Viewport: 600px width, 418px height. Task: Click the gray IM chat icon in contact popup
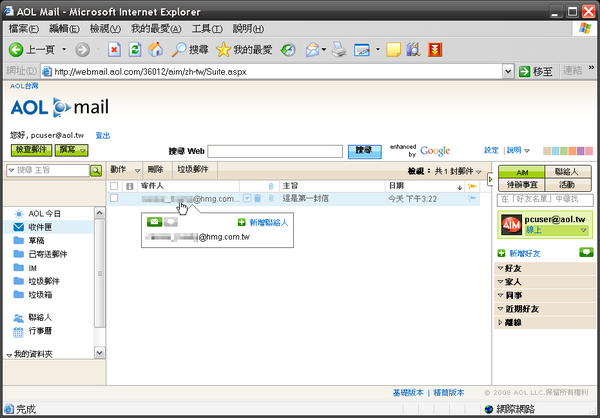pyautogui.click(x=171, y=222)
